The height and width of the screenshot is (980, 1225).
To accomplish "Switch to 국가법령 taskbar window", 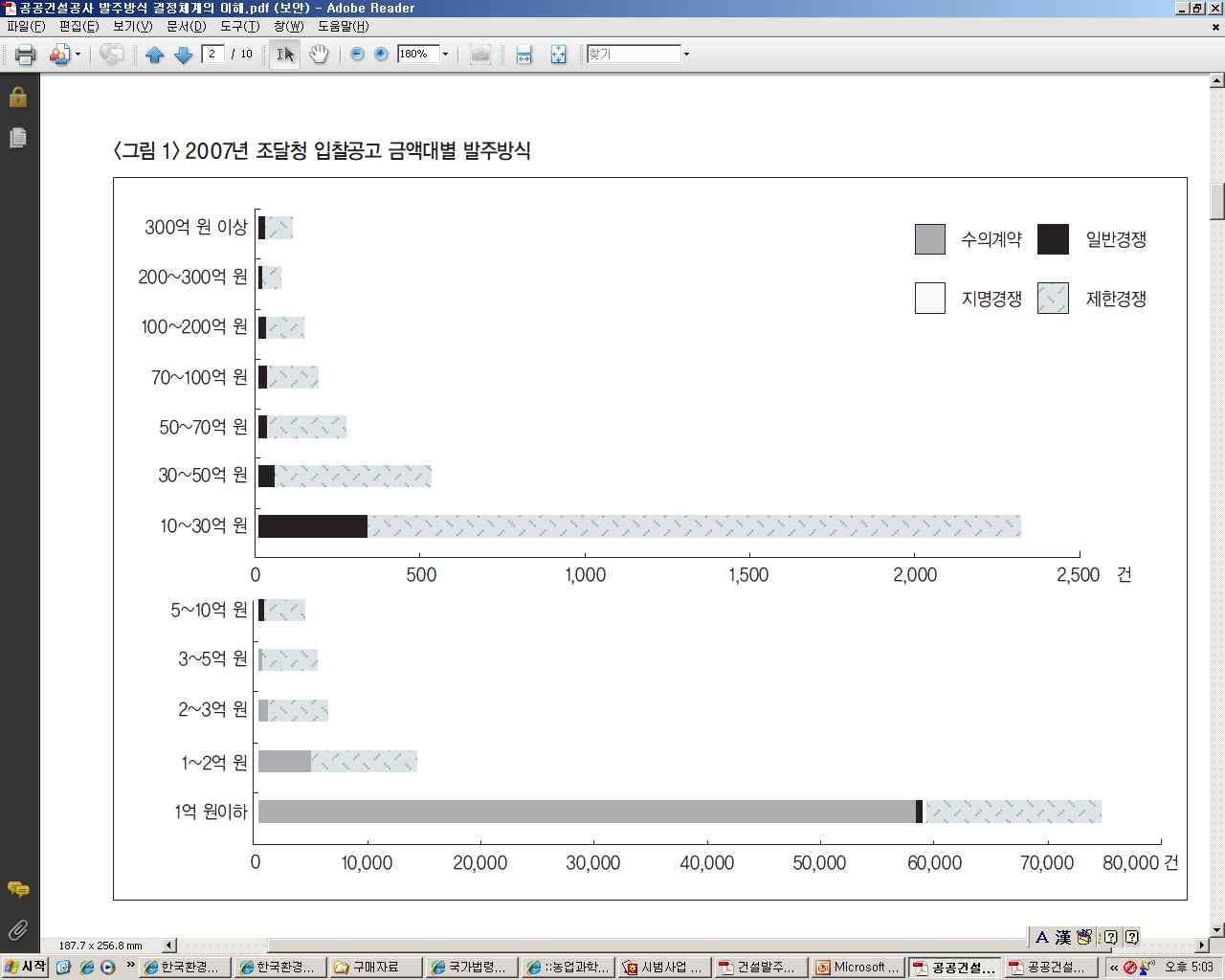I will pos(472,968).
